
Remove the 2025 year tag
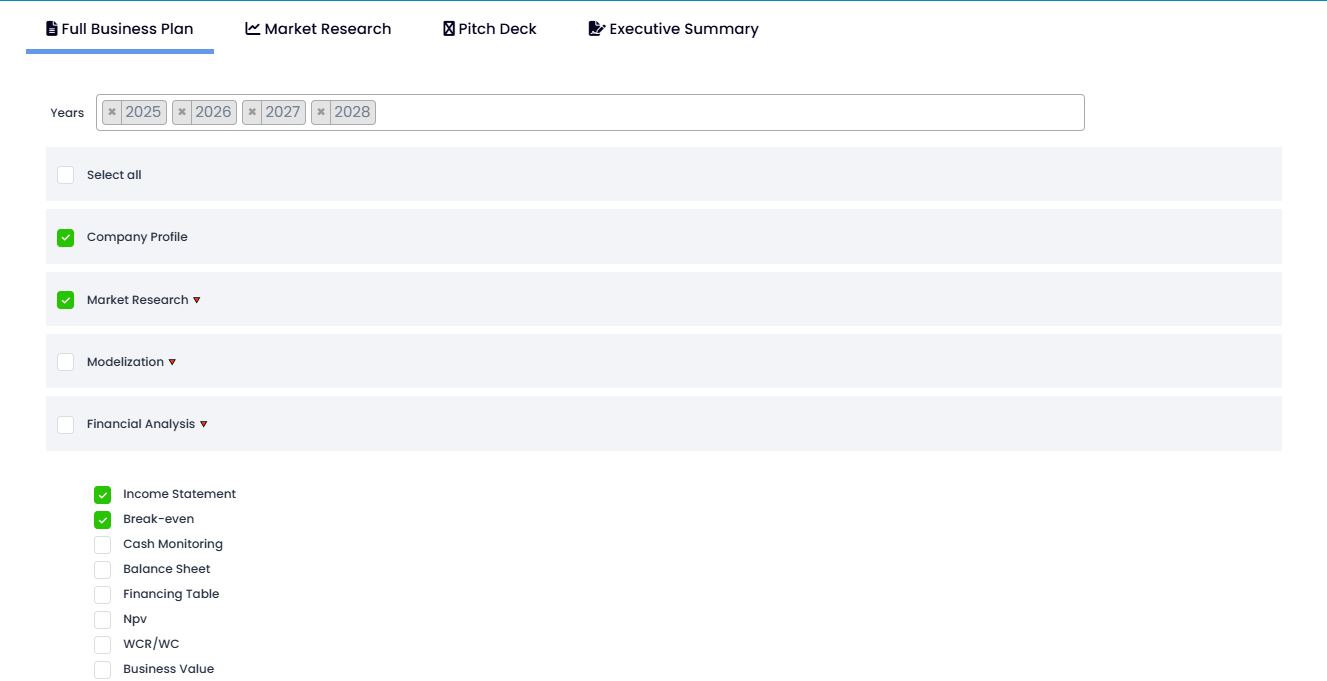tap(112, 112)
